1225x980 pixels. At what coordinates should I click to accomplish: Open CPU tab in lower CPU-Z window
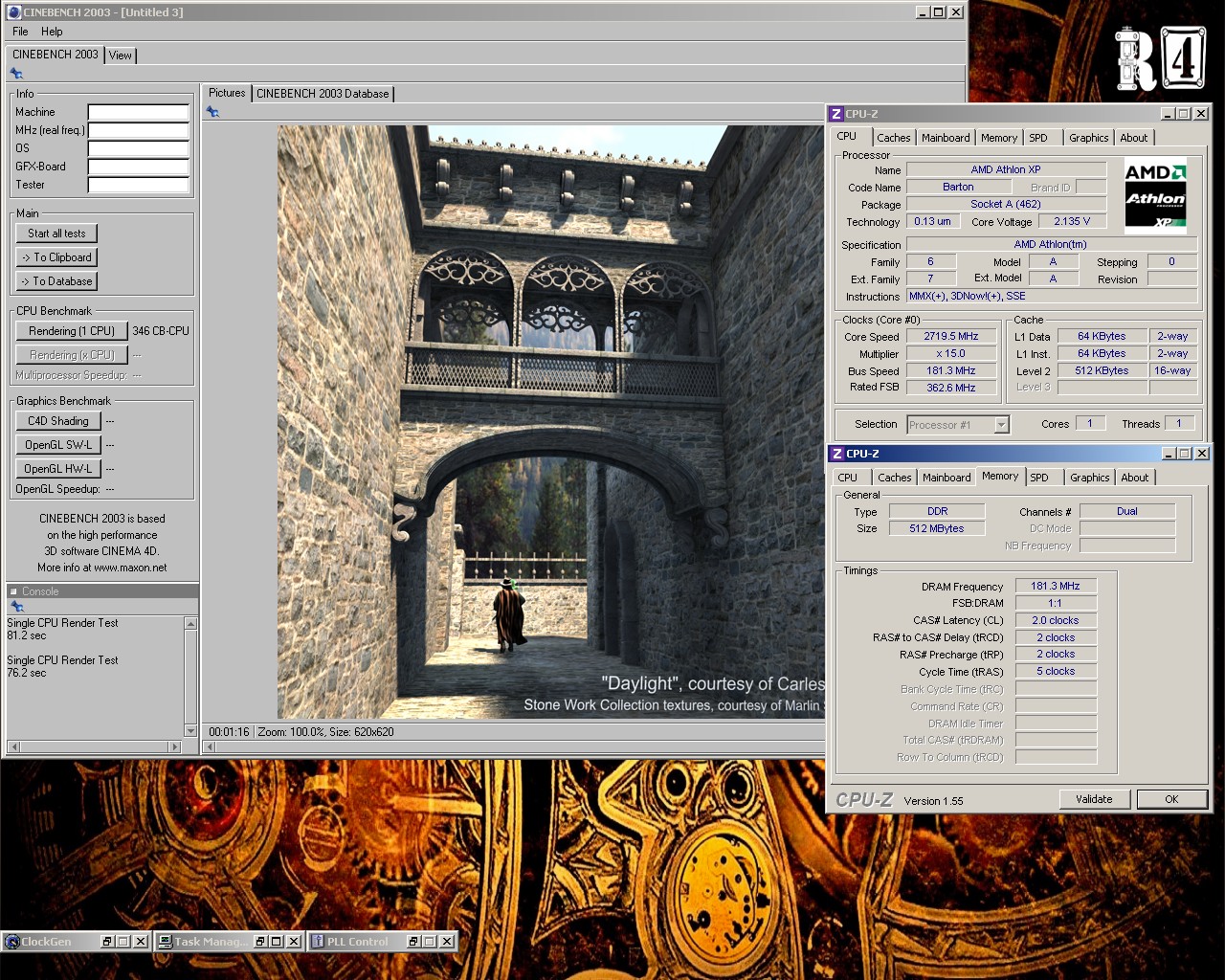coord(848,478)
